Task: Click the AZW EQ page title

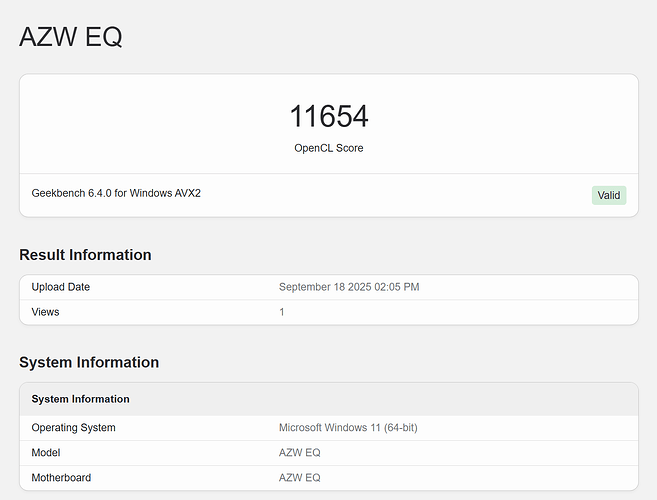Action: [x=70, y=37]
